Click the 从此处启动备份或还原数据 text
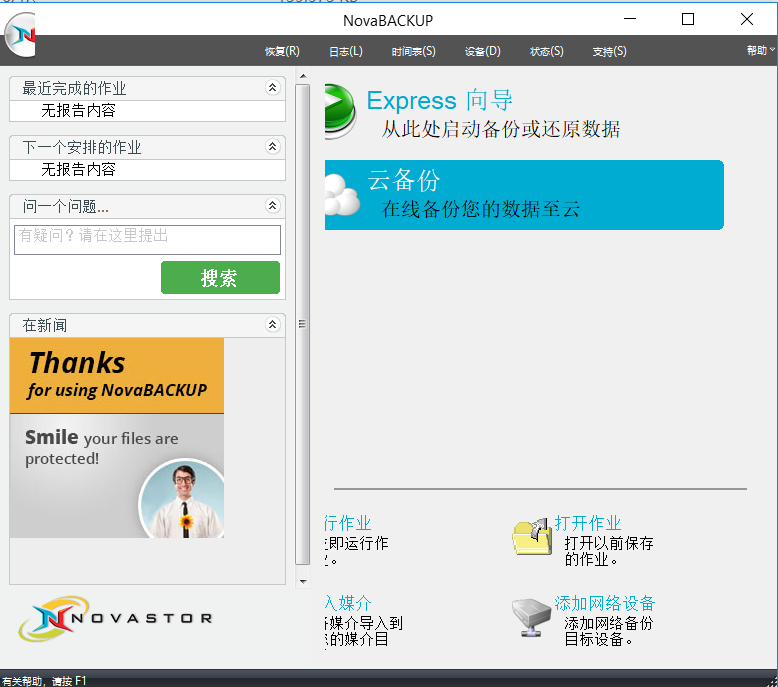Screen dimensions: 778x687 point(501,129)
